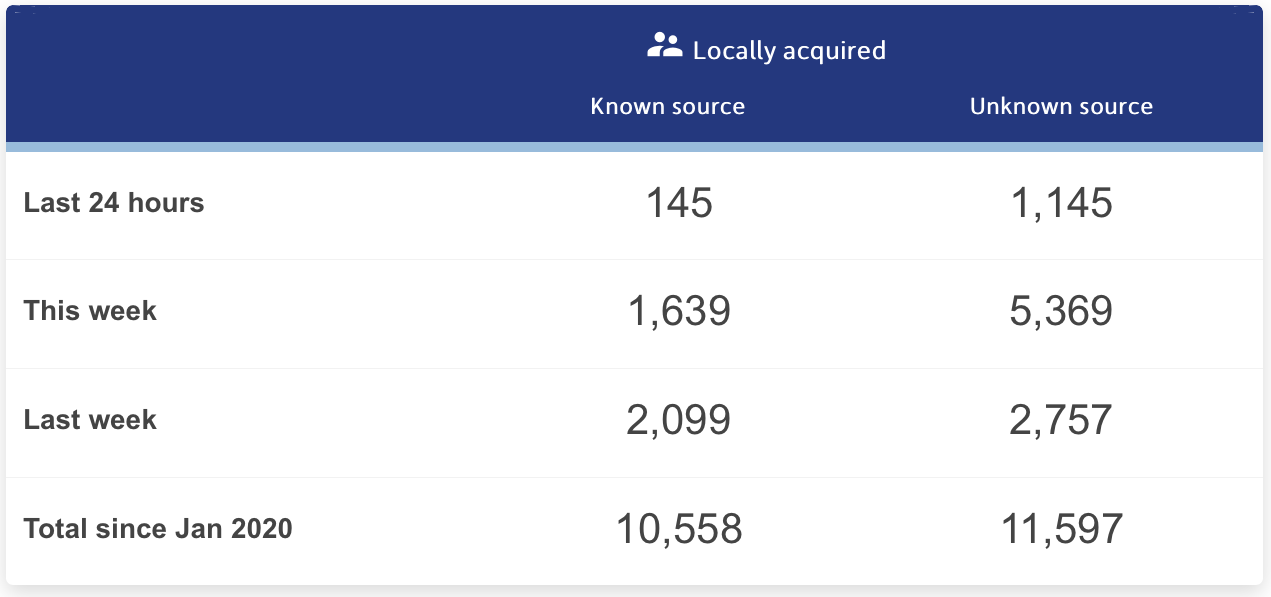Select the This week row label

point(90,311)
